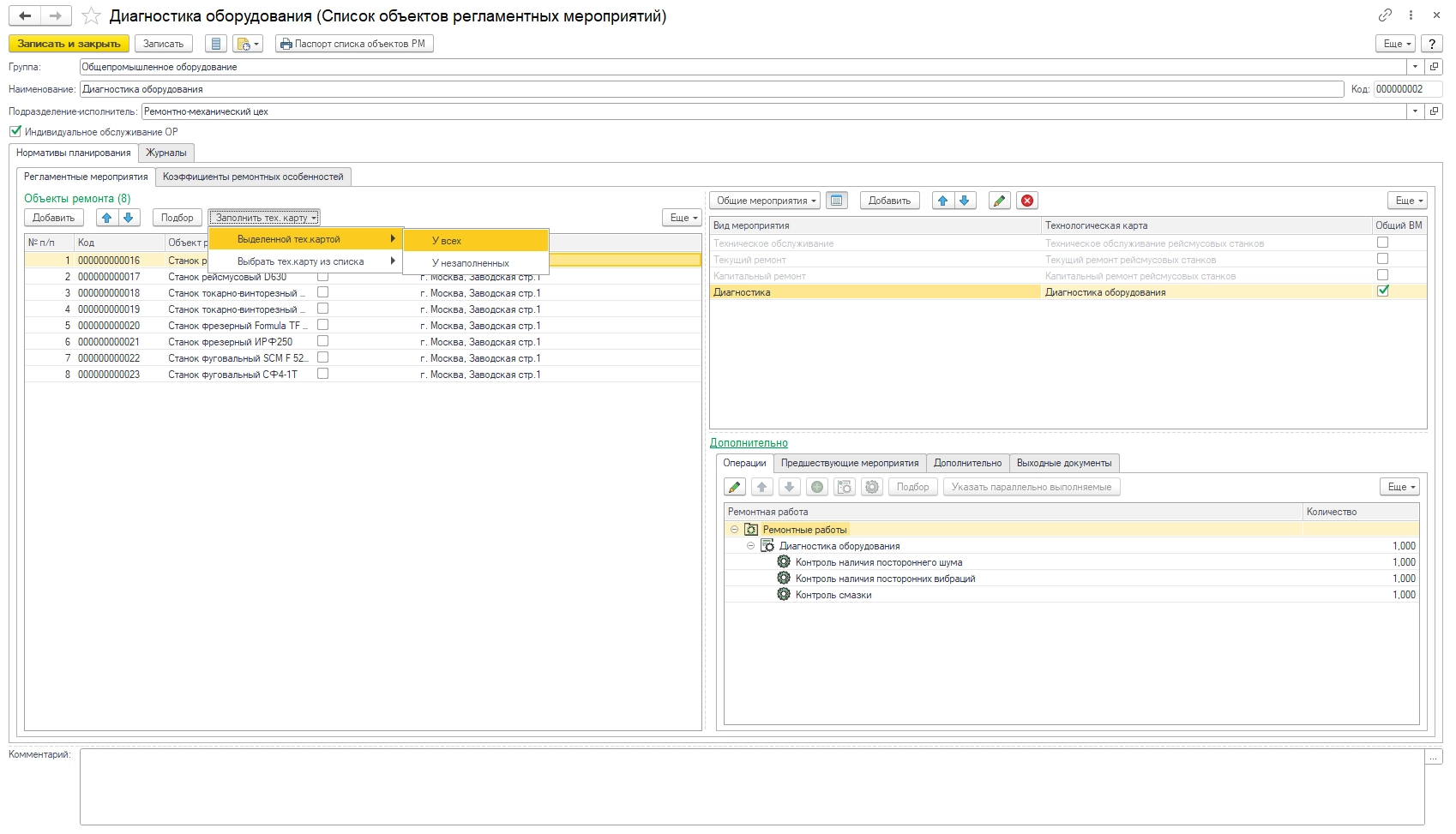Click the copy link icon at top right
The image size is (1456, 834).
click(x=1385, y=15)
